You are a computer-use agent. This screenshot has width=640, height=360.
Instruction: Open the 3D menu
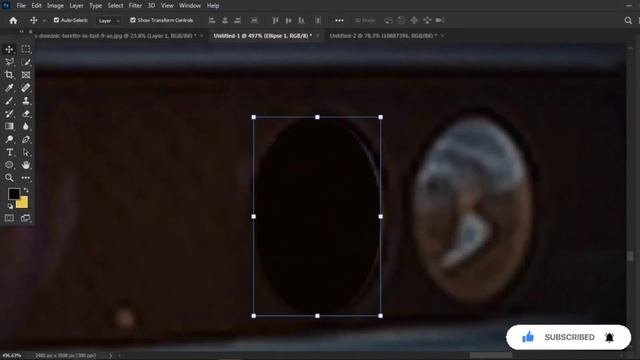(x=151, y=6)
